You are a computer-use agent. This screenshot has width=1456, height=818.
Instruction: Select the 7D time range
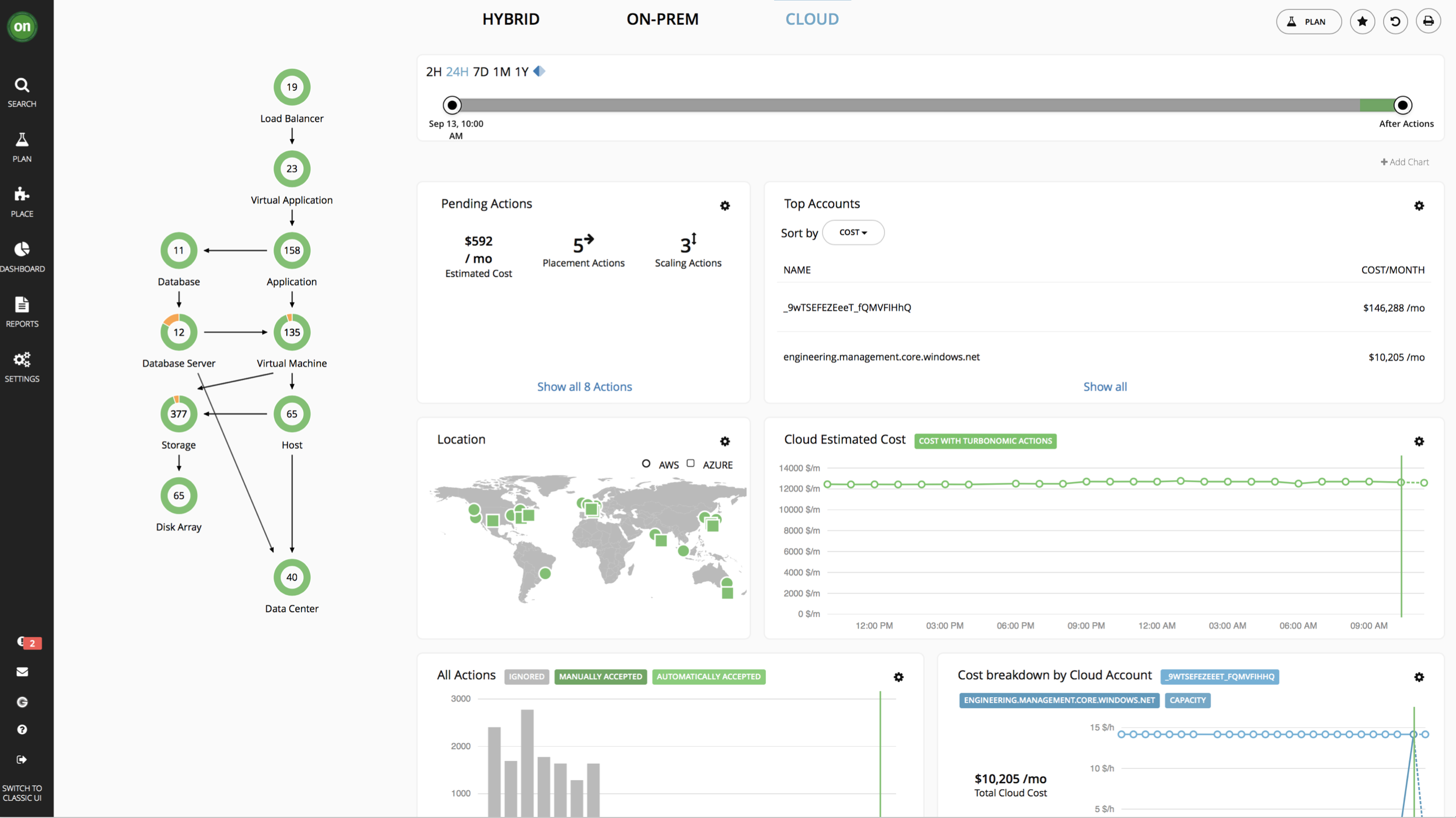pyautogui.click(x=481, y=72)
